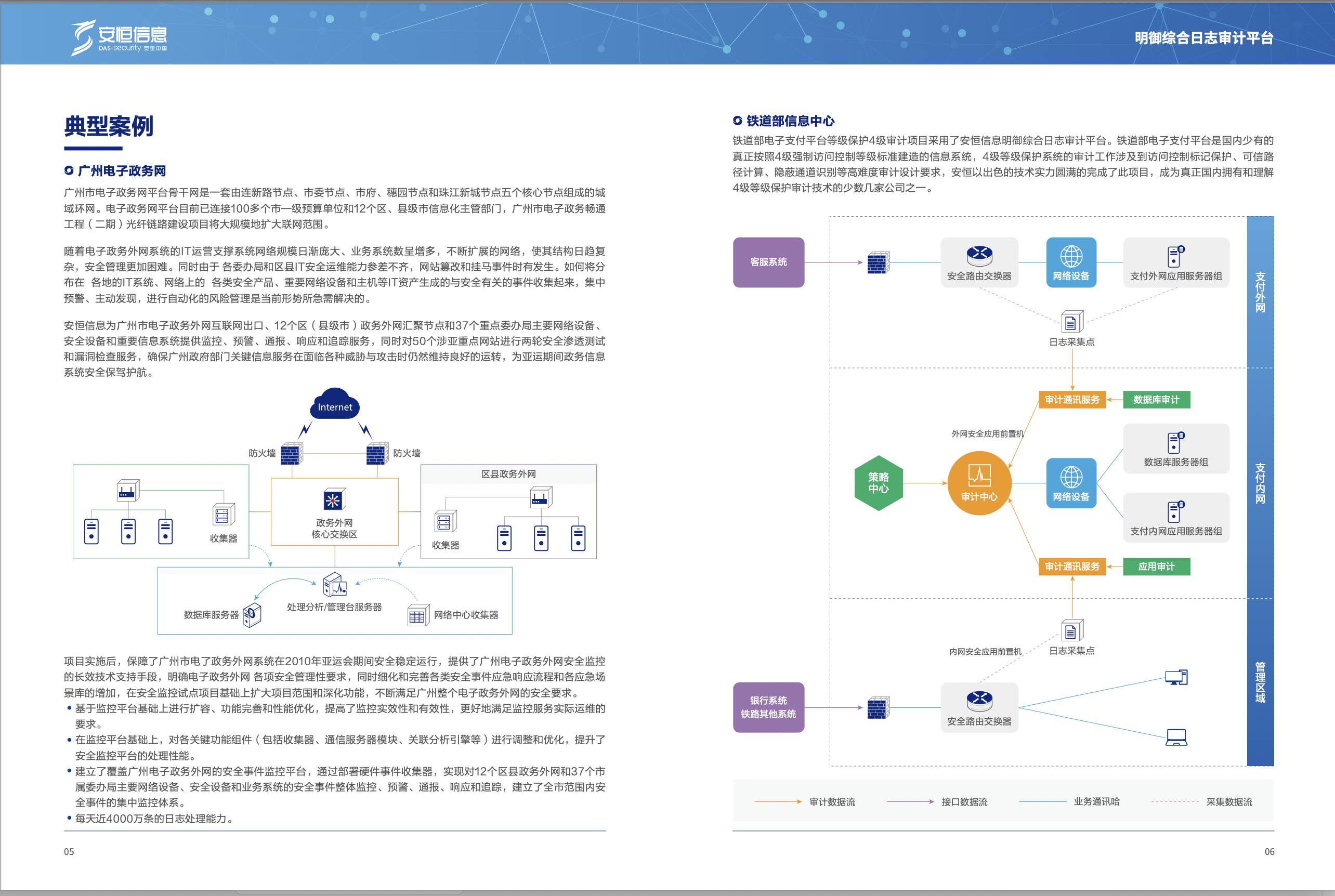Click the firewall icon near 防火墙 label
The width and height of the screenshot is (1335, 896).
pyautogui.click(x=293, y=453)
